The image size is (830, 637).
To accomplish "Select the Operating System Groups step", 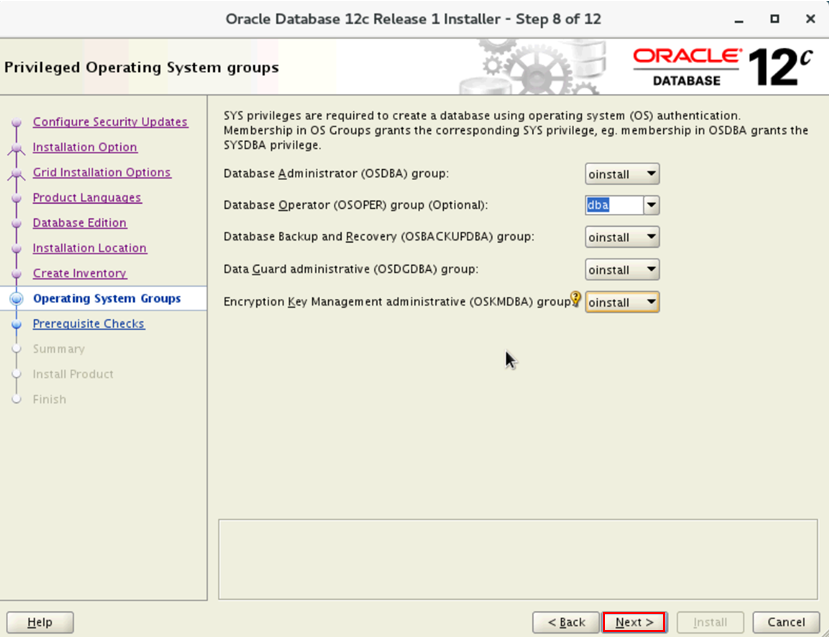I will coord(106,299).
